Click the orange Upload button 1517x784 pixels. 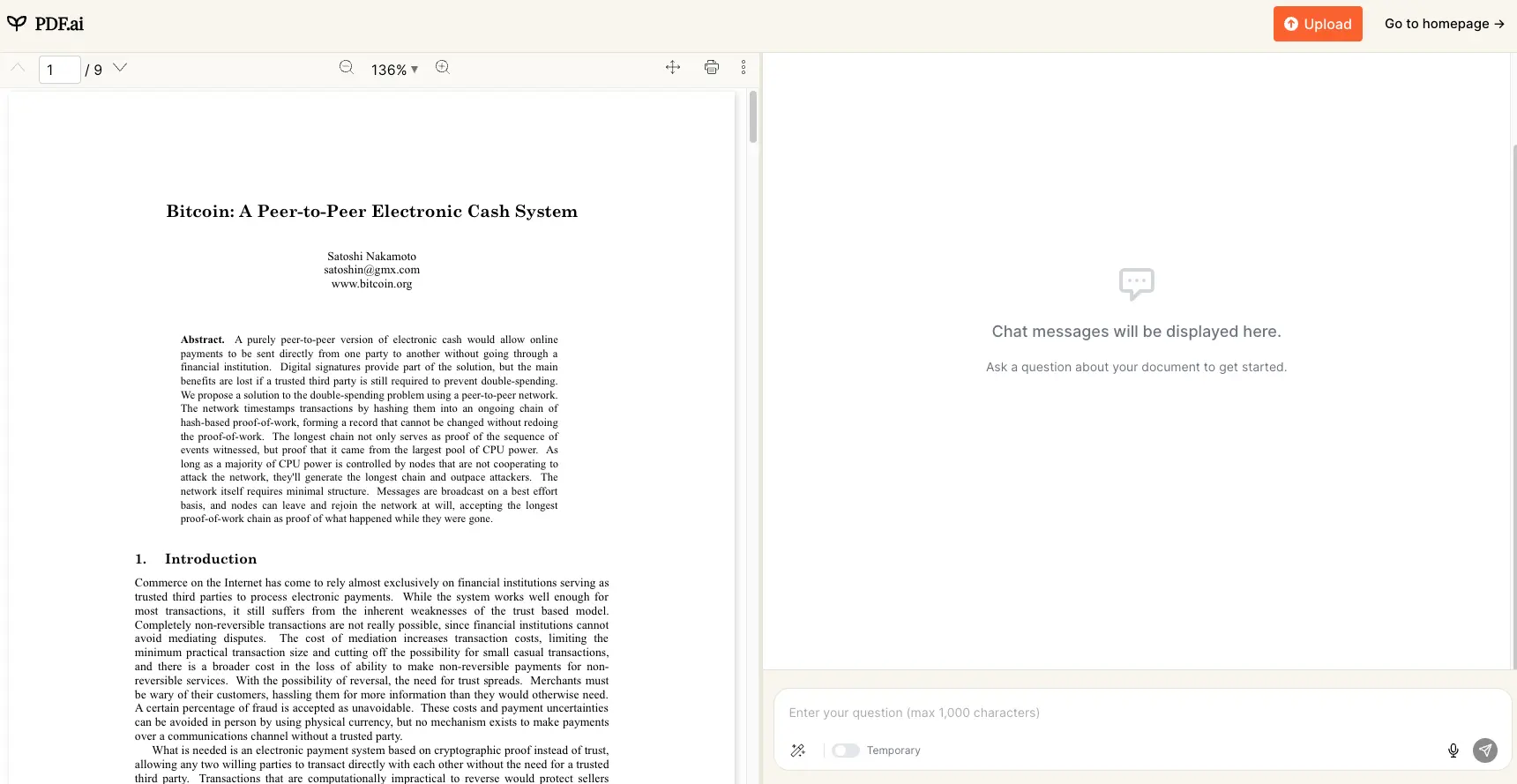coord(1318,24)
